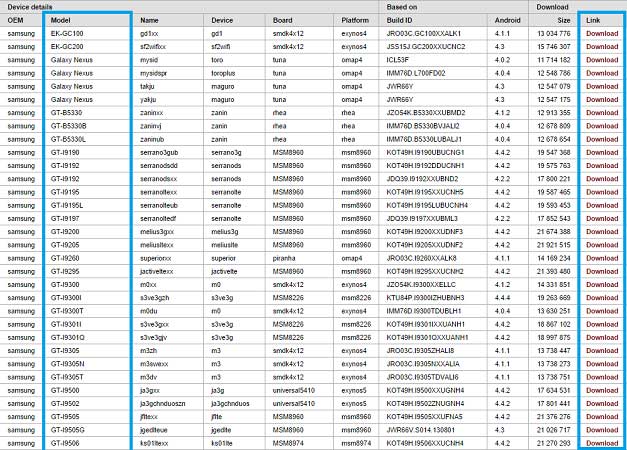The width and height of the screenshot is (627, 450).
Task: Click Download for GT-I9200 melius3gxx
Action: 602,232
